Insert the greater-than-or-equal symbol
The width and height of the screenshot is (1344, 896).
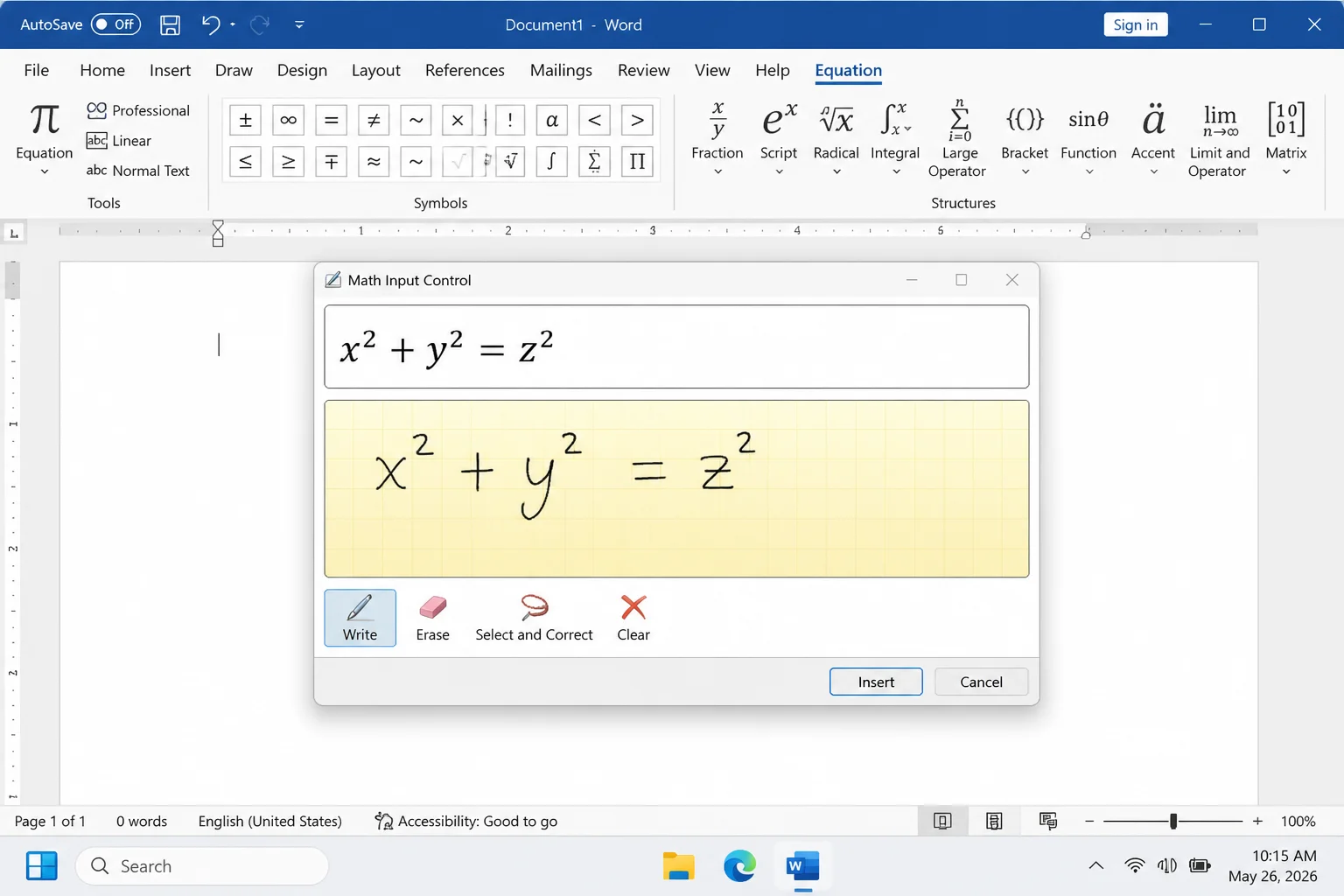click(288, 162)
